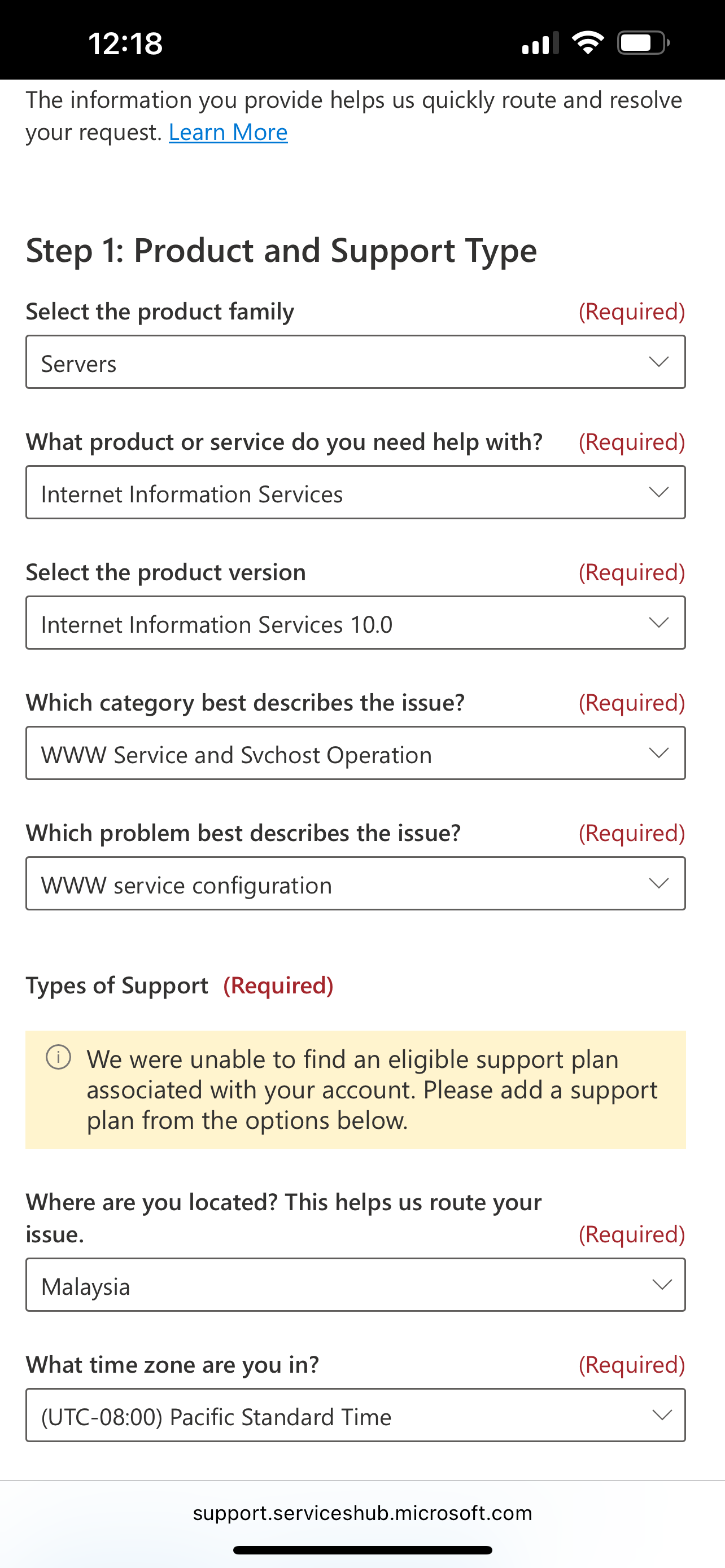Tap the info icon in support plan notice
This screenshot has height=1568, width=725.
58,1057
